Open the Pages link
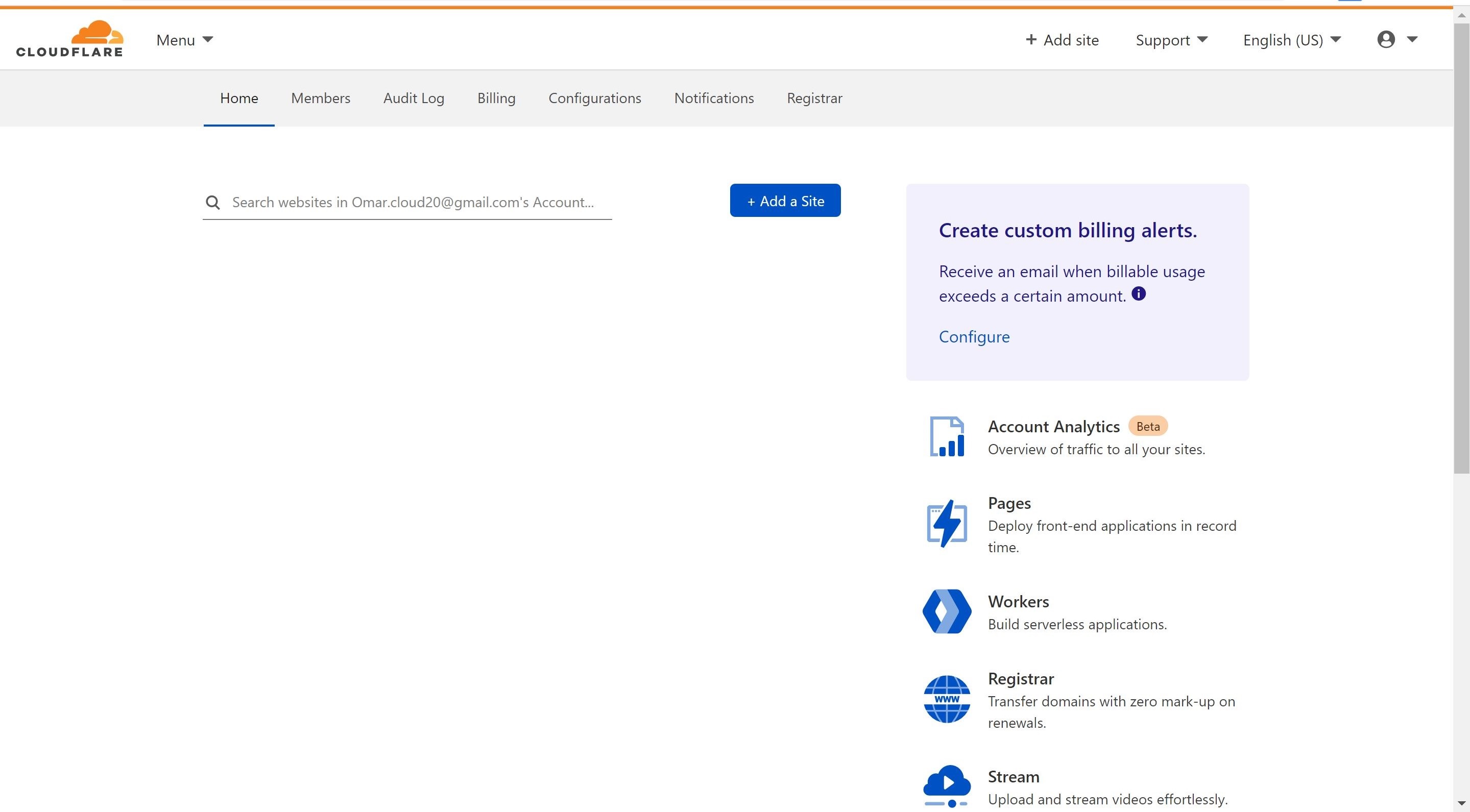Image resolution: width=1470 pixels, height=812 pixels. [x=1009, y=504]
